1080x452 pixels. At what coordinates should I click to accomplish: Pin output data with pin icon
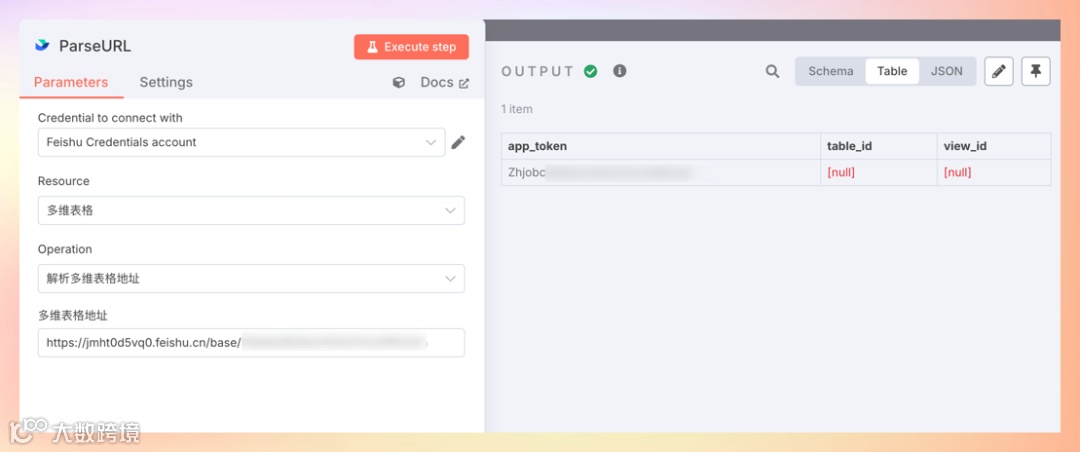(x=1036, y=71)
